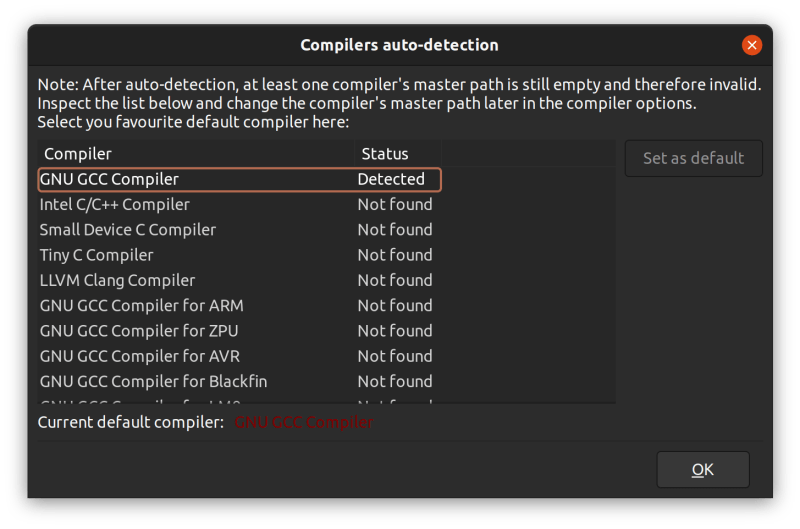Click the Compilers auto-detection title bar
Viewport: 800px width, 529px height.
point(399,45)
